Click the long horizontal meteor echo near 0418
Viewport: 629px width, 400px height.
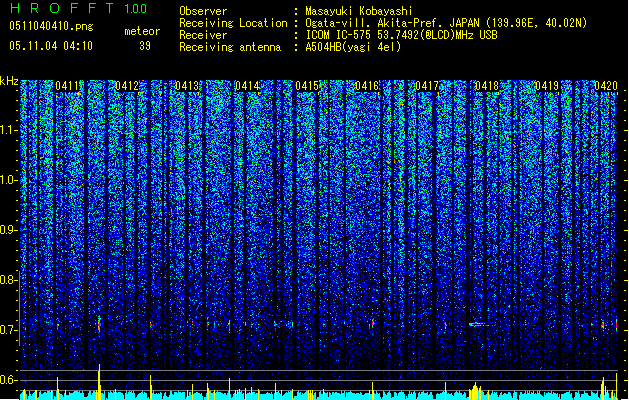click(x=482, y=324)
